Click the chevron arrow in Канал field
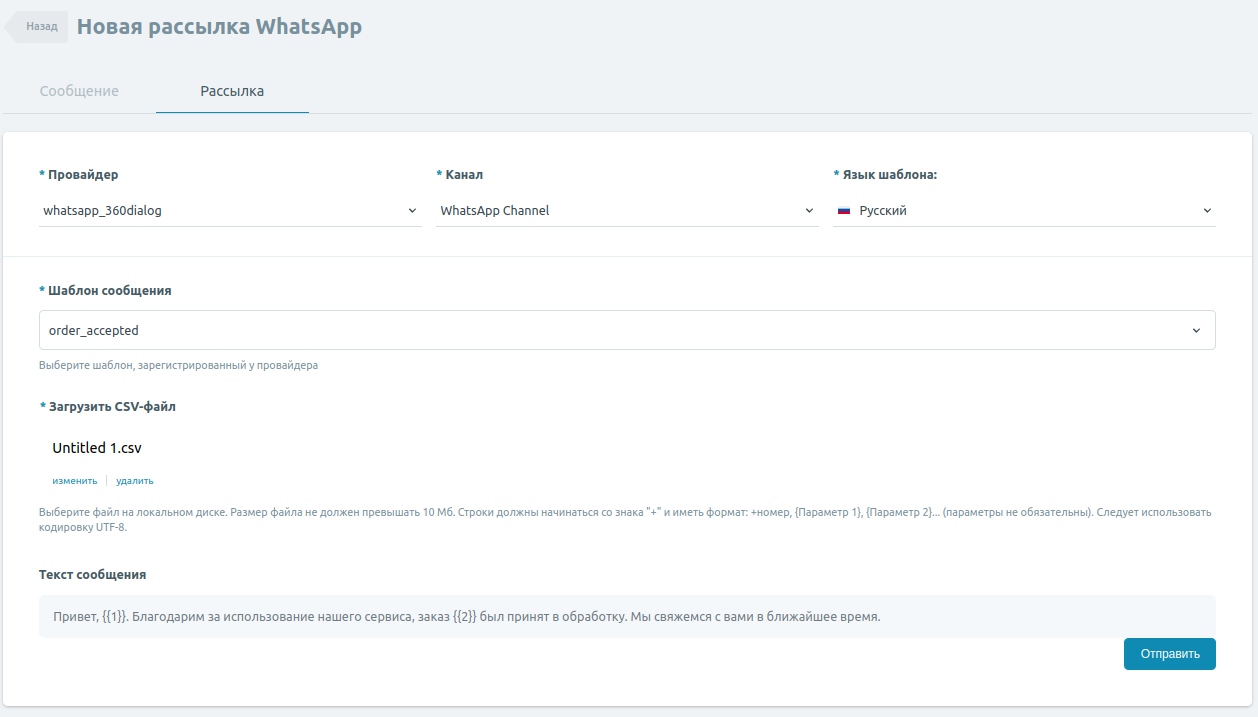1258x717 pixels. [x=809, y=211]
